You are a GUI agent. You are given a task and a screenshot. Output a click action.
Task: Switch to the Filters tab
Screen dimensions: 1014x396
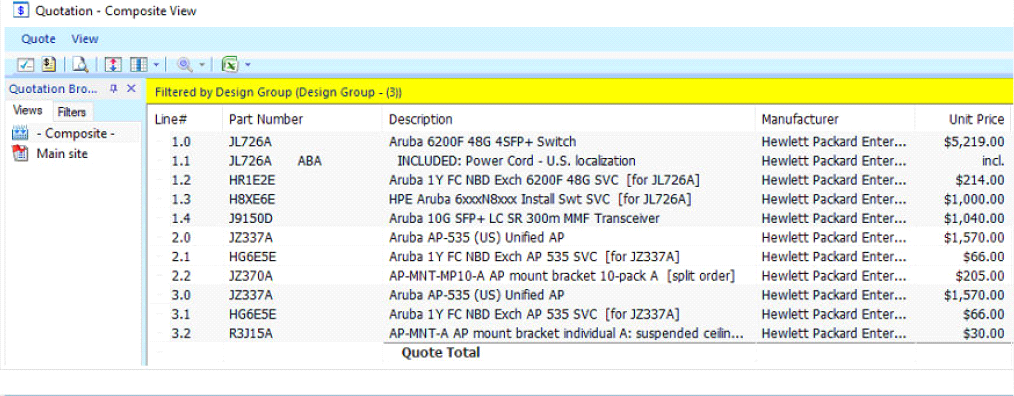pyautogui.click(x=71, y=112)
